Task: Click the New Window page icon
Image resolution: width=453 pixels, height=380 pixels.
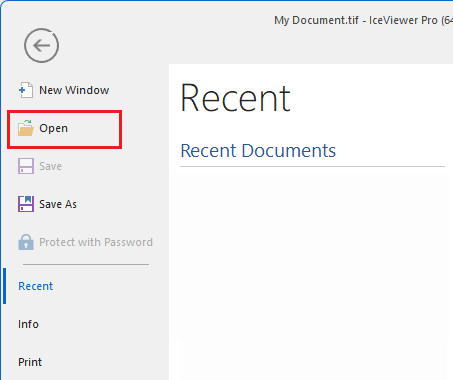Action: [26, 90]
